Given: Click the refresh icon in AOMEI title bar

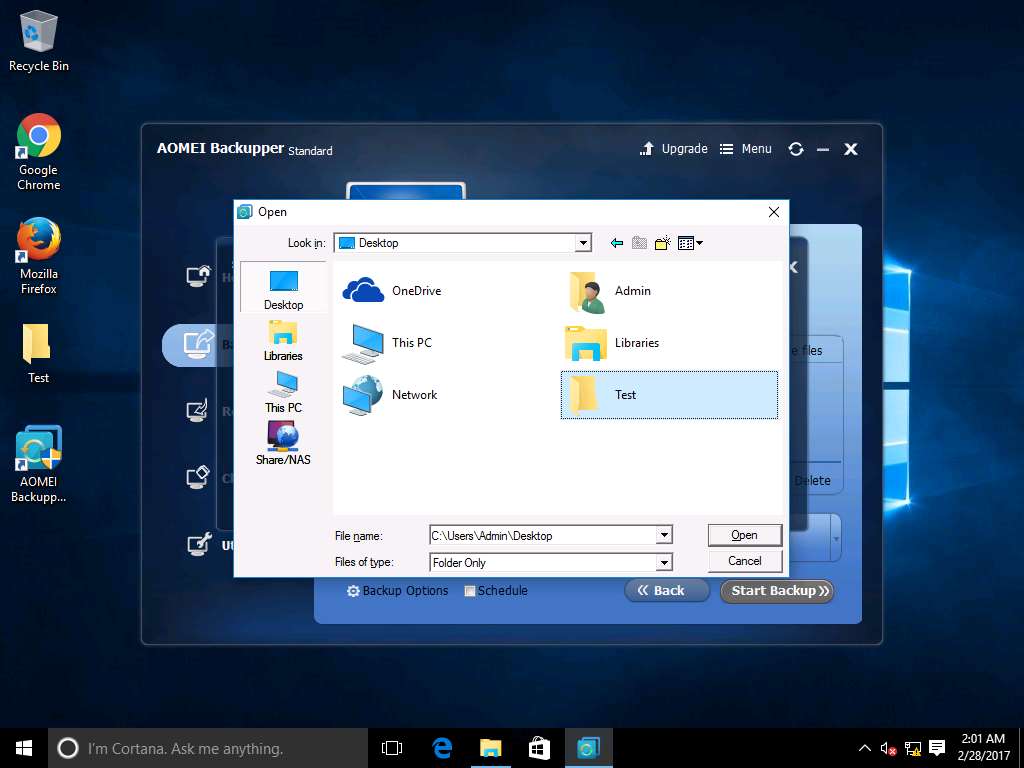Looking at the screenshot, I should click(795, 149).
